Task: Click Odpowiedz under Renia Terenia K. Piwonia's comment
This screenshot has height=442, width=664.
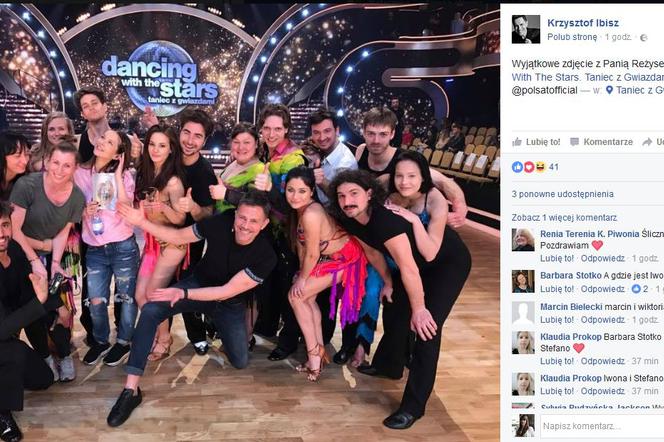Action: (x=603, y=258)
